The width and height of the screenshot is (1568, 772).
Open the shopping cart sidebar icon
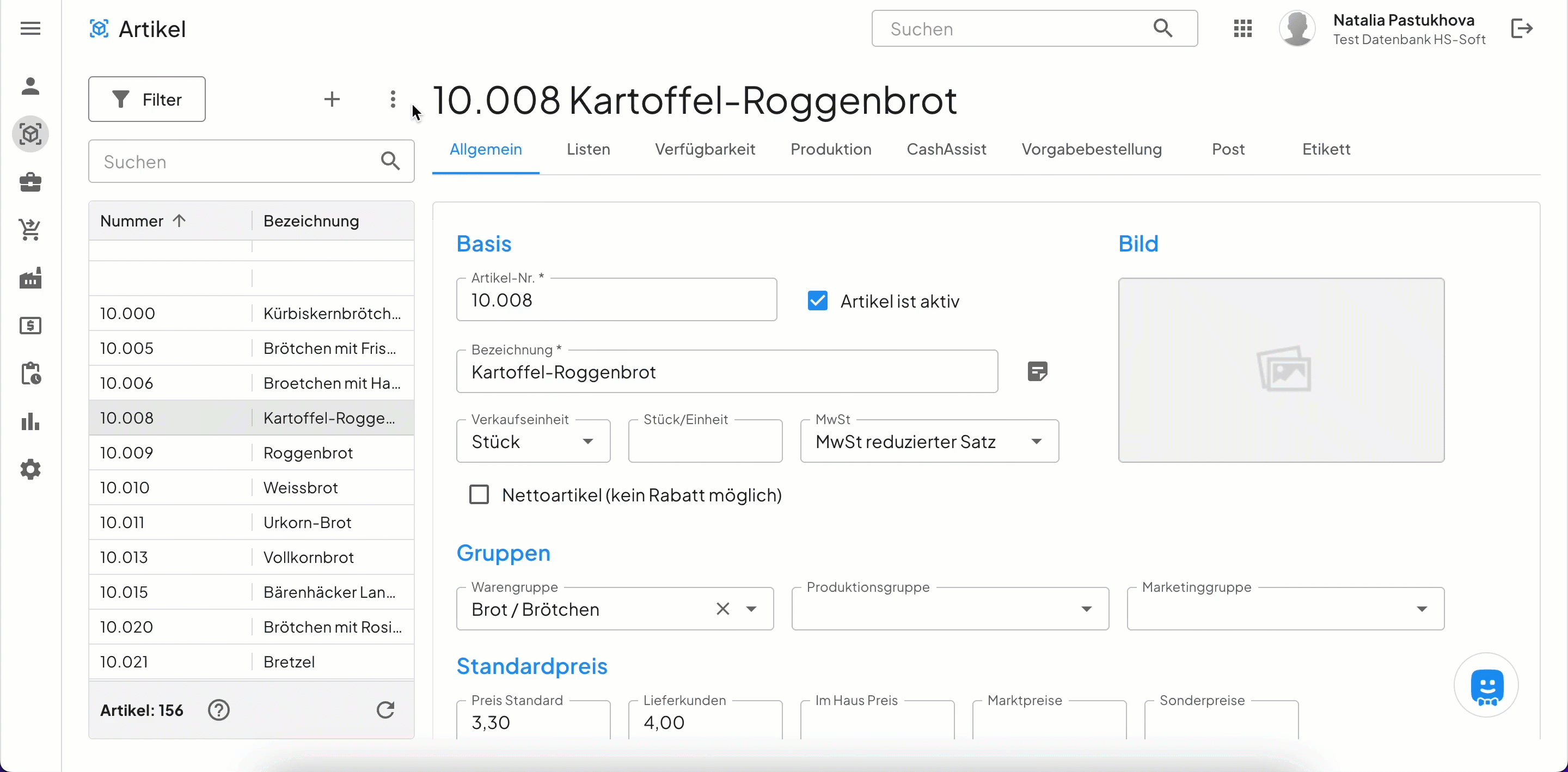30,230
